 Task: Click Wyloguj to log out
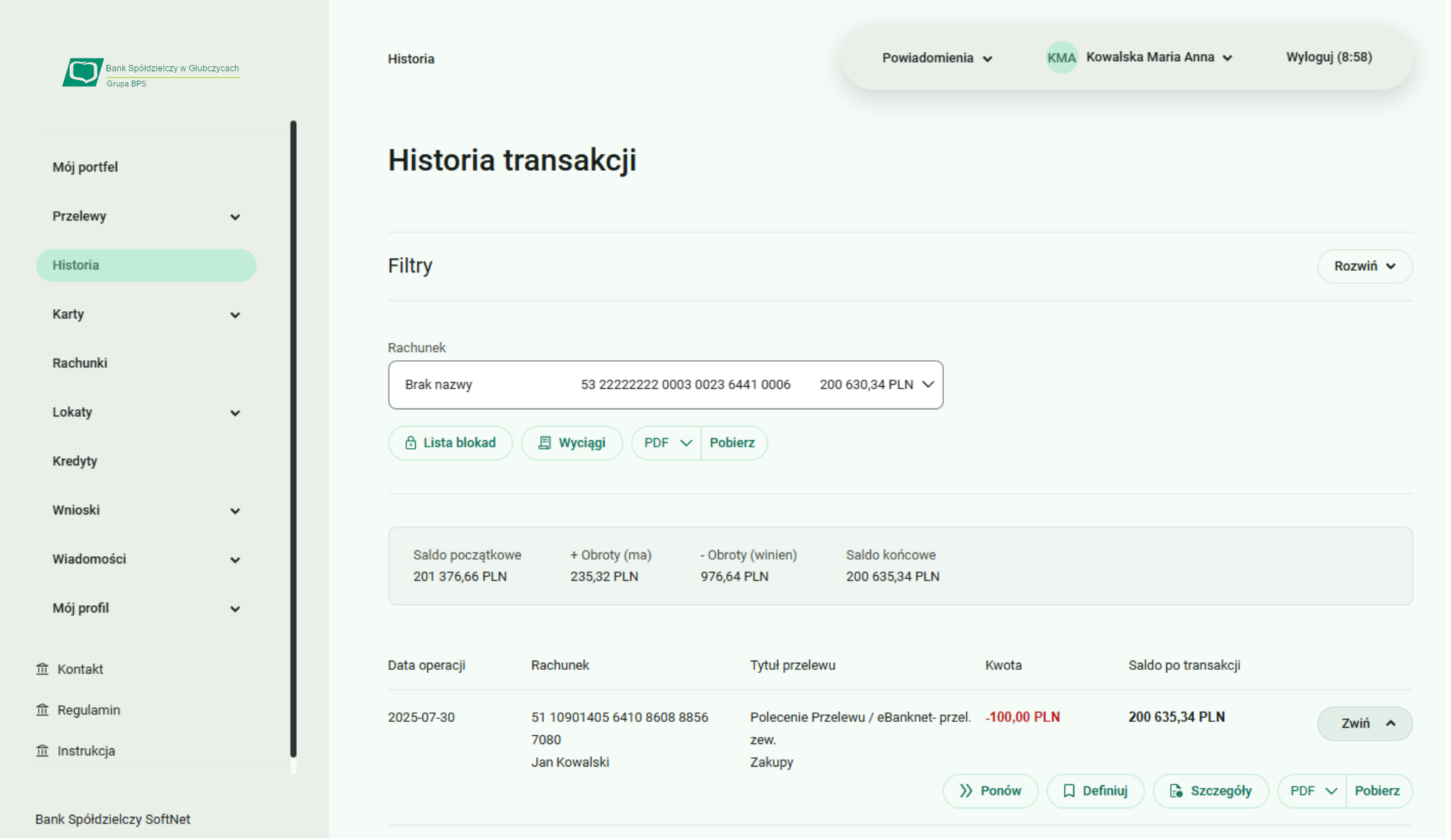pyautogui.click(x=1329, y=58)
